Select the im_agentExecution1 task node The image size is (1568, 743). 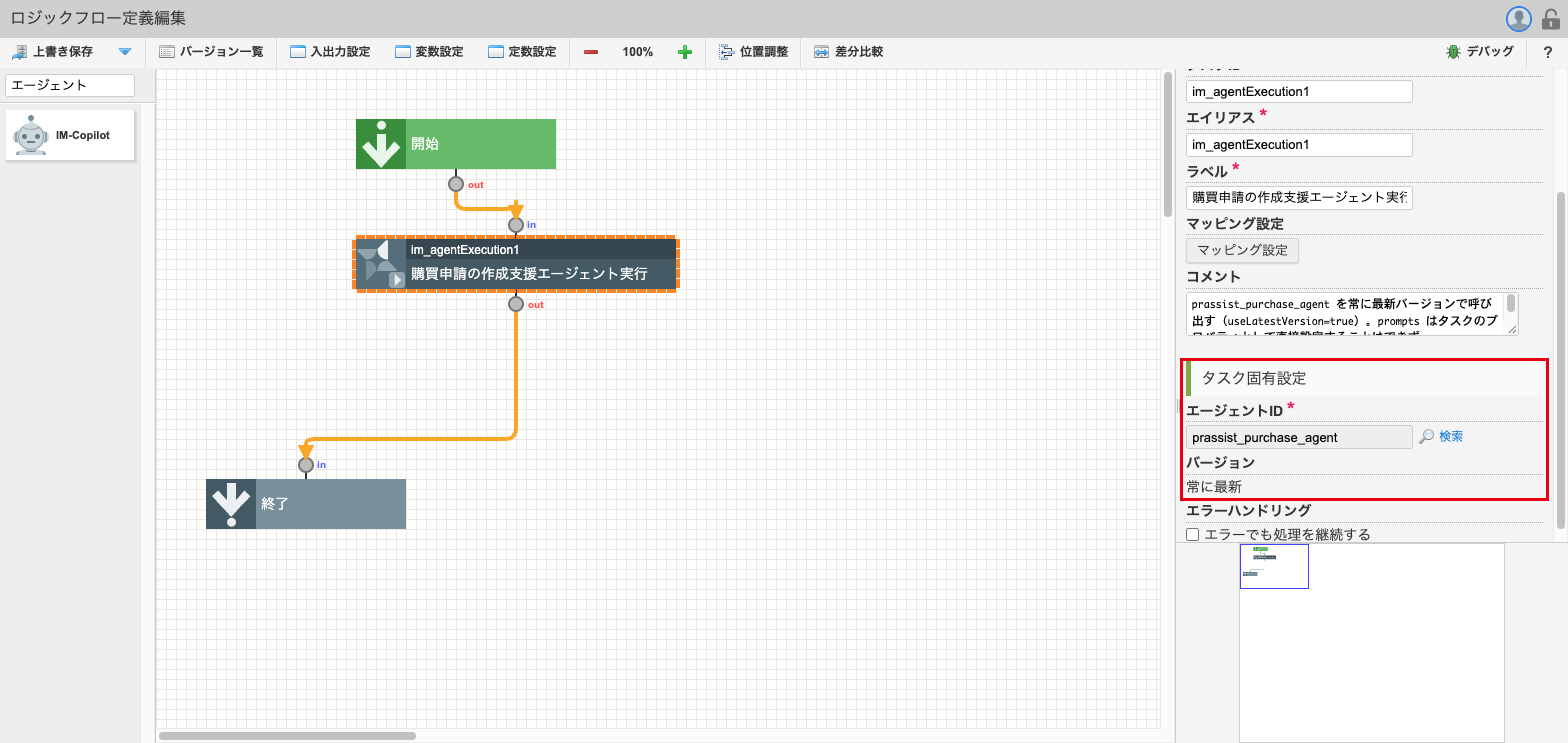click(x=516, y=264)
